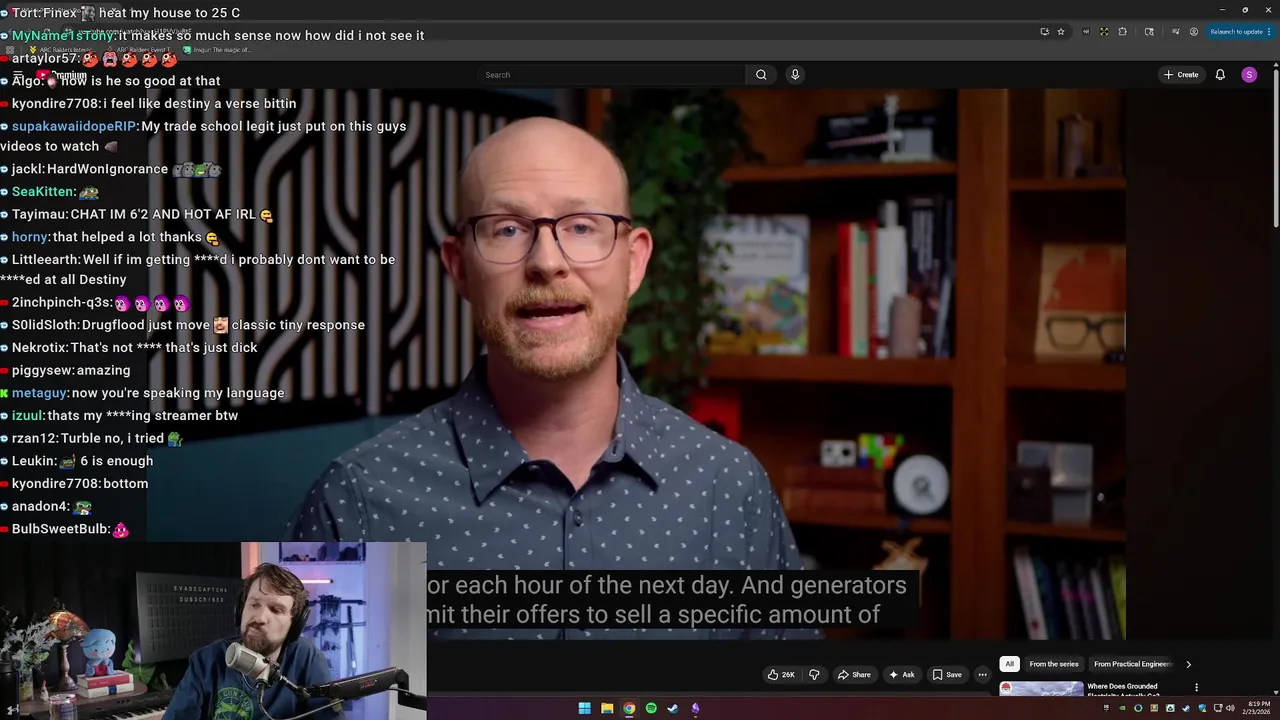Click the yellow-green extension icon in toolbar
This screenshot has width=1280, height=720.
(x=1104, y=32)
